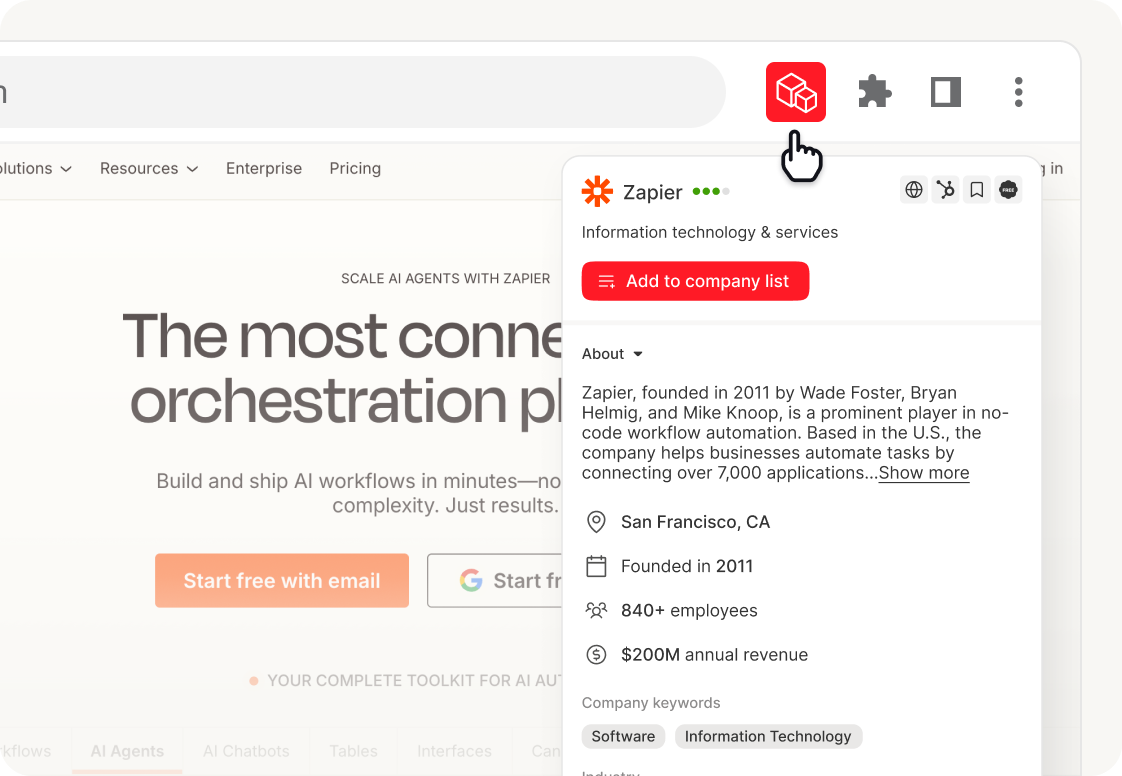This screenshot has height=776, width=1122.
Task: Bookmark the Zapier company
Action: [977, 190]
